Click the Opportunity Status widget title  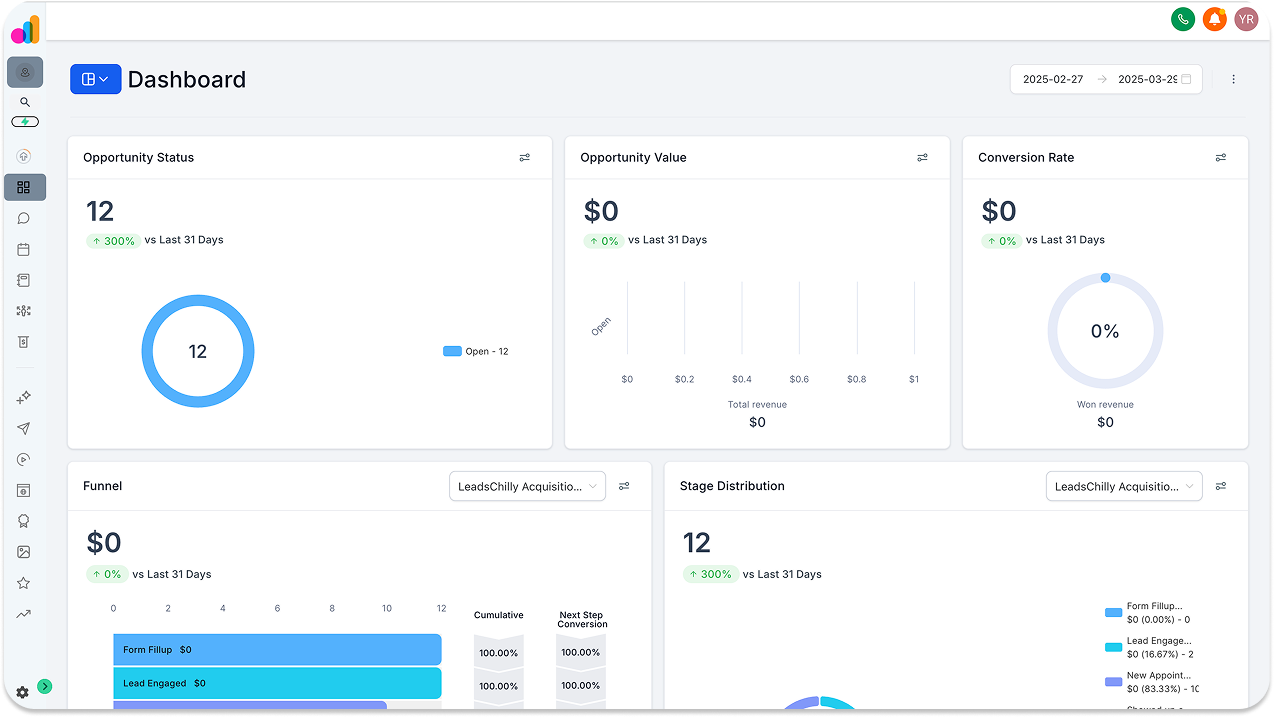click(139, 158)
